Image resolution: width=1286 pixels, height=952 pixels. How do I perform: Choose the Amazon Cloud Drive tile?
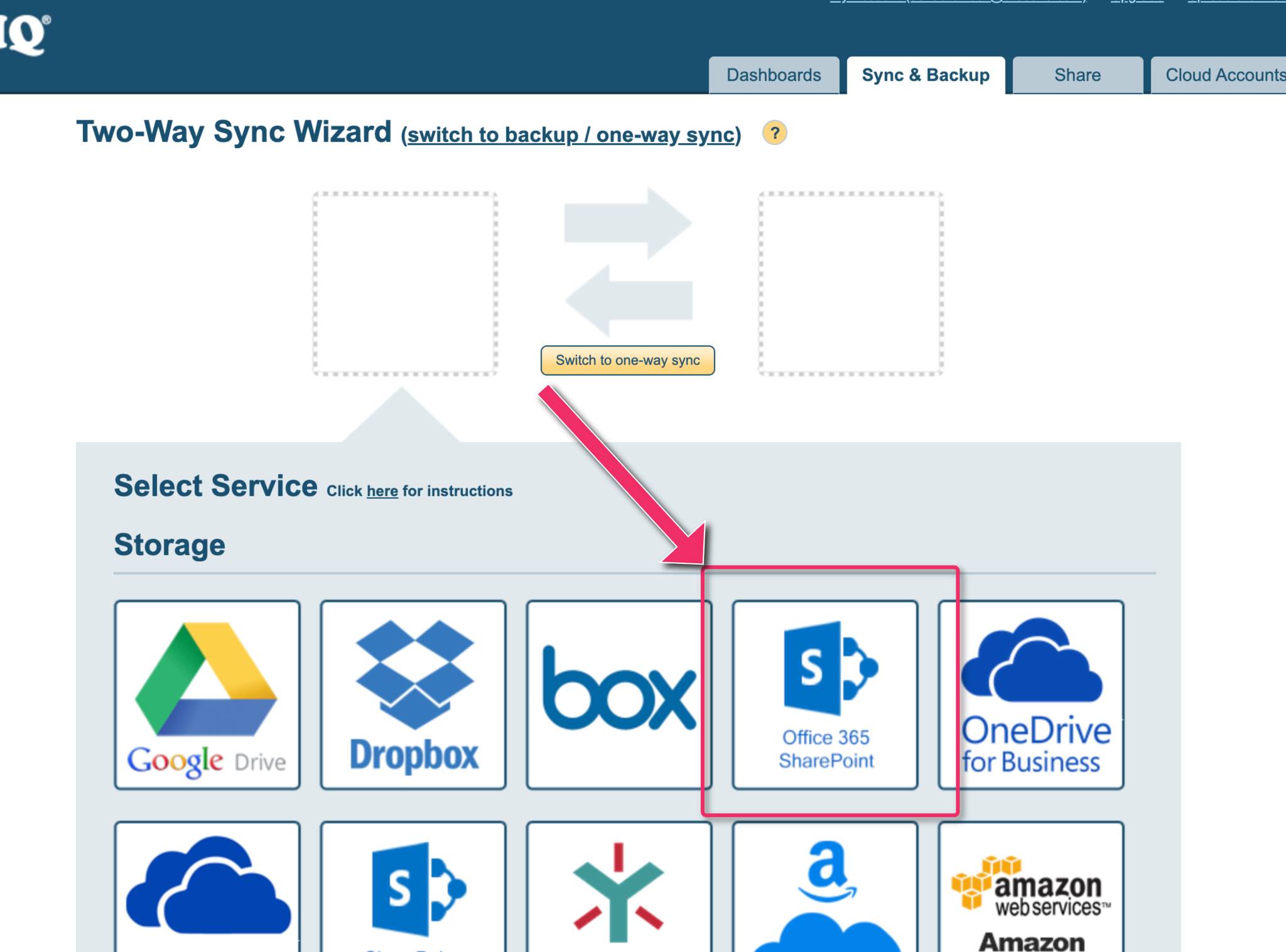click(x=825, y=887)
